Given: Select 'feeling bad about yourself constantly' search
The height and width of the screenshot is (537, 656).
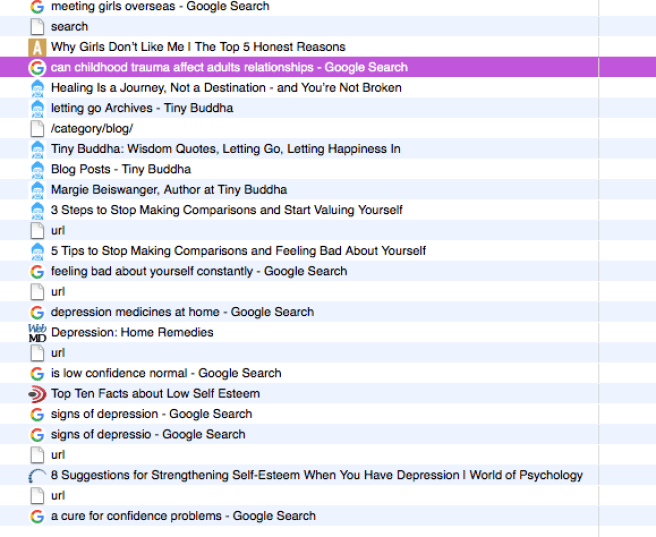Looking at the screenshot, I should (199, 271).
